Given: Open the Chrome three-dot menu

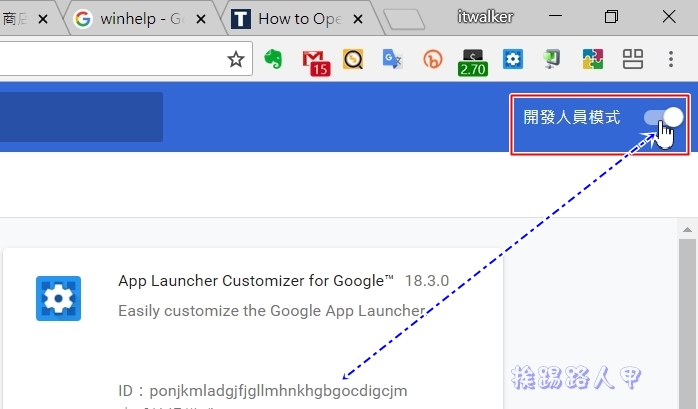Looking at the screenshot, I should (x=671, y=59).
